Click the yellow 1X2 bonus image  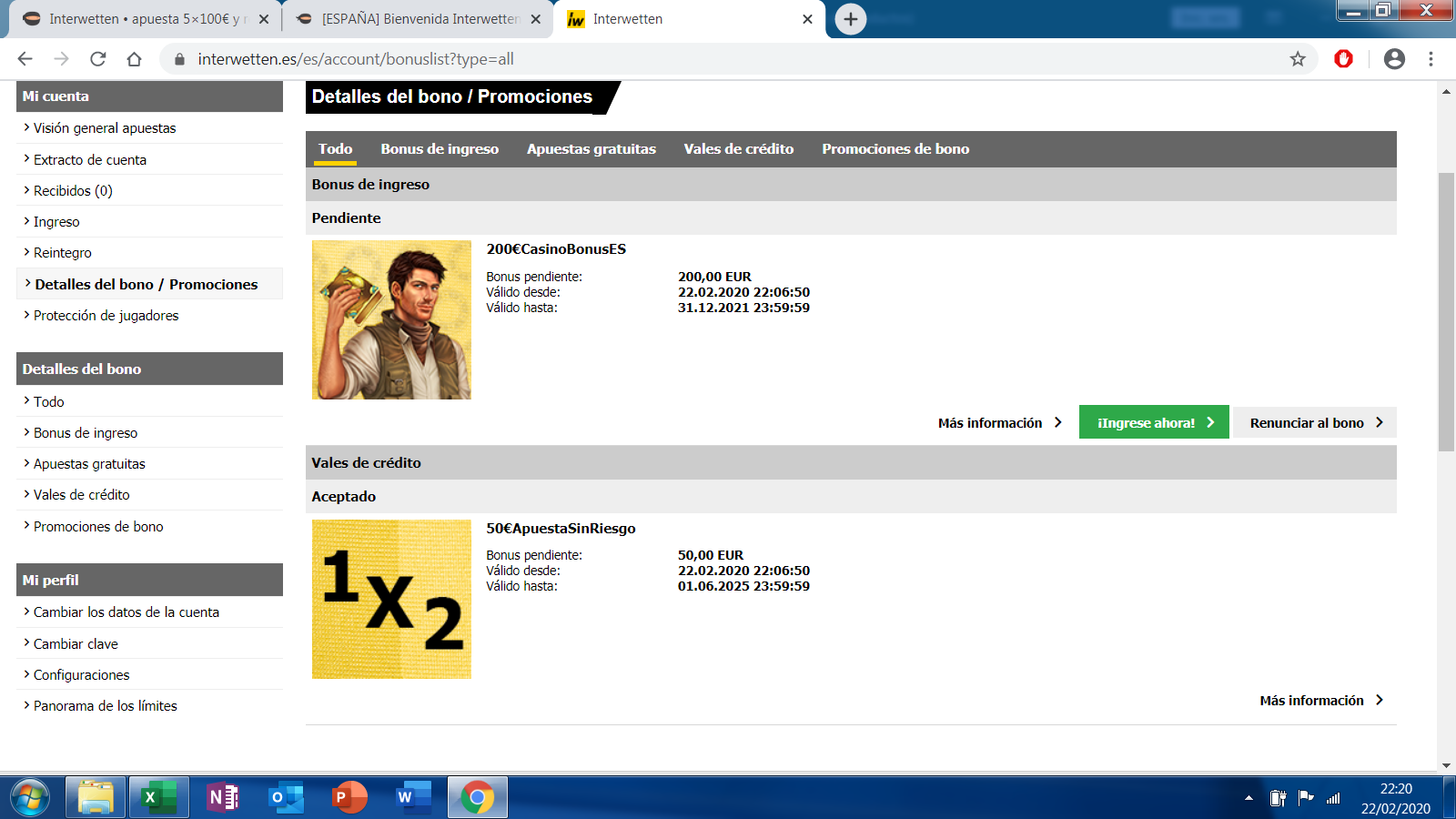click(x=391, y=599)
